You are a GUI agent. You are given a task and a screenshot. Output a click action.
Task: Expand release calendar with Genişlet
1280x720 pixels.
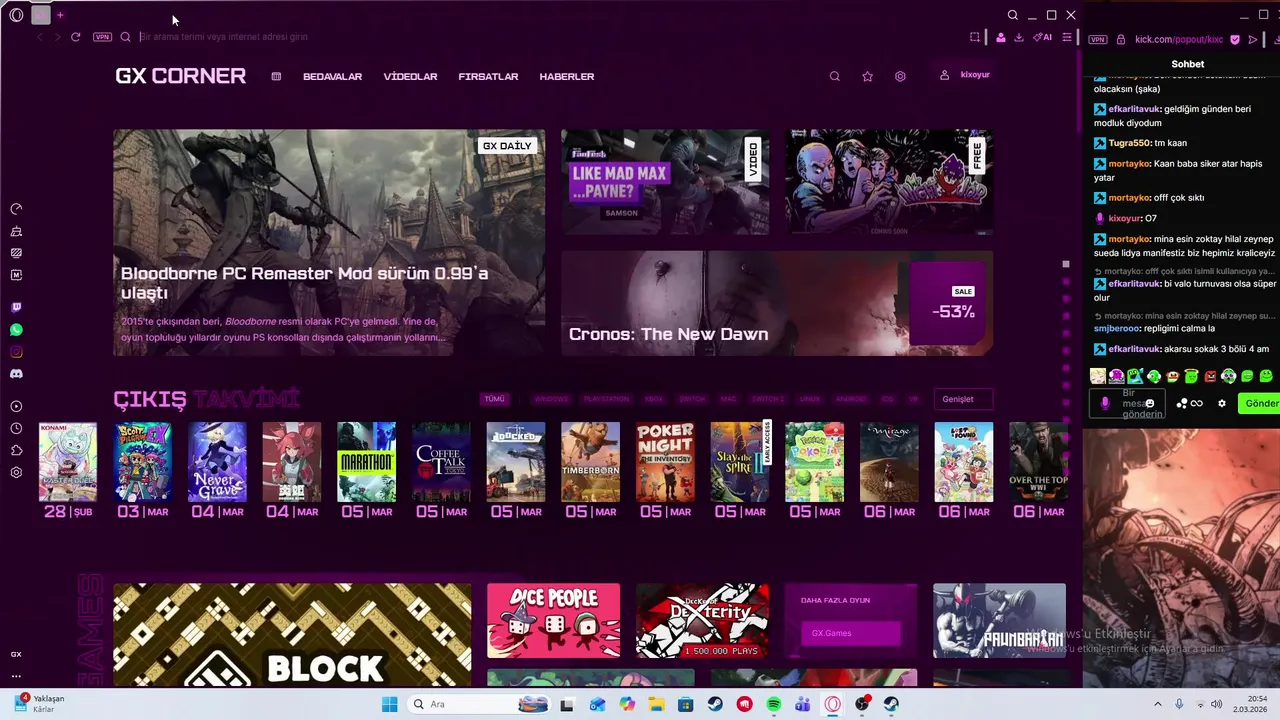[963, 399]
